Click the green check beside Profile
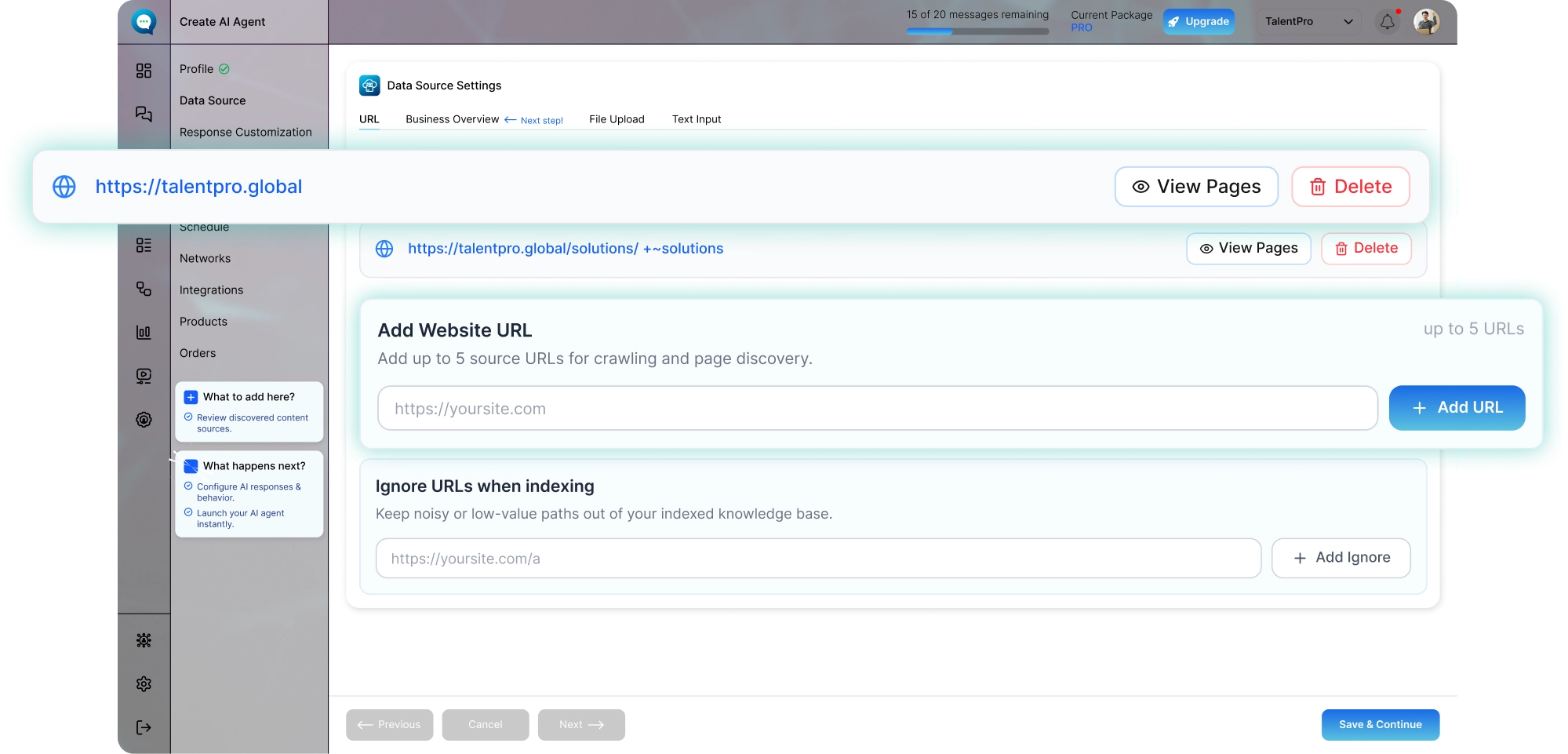The height and width of the screenshot is (754, 1568). click(224, 69)
